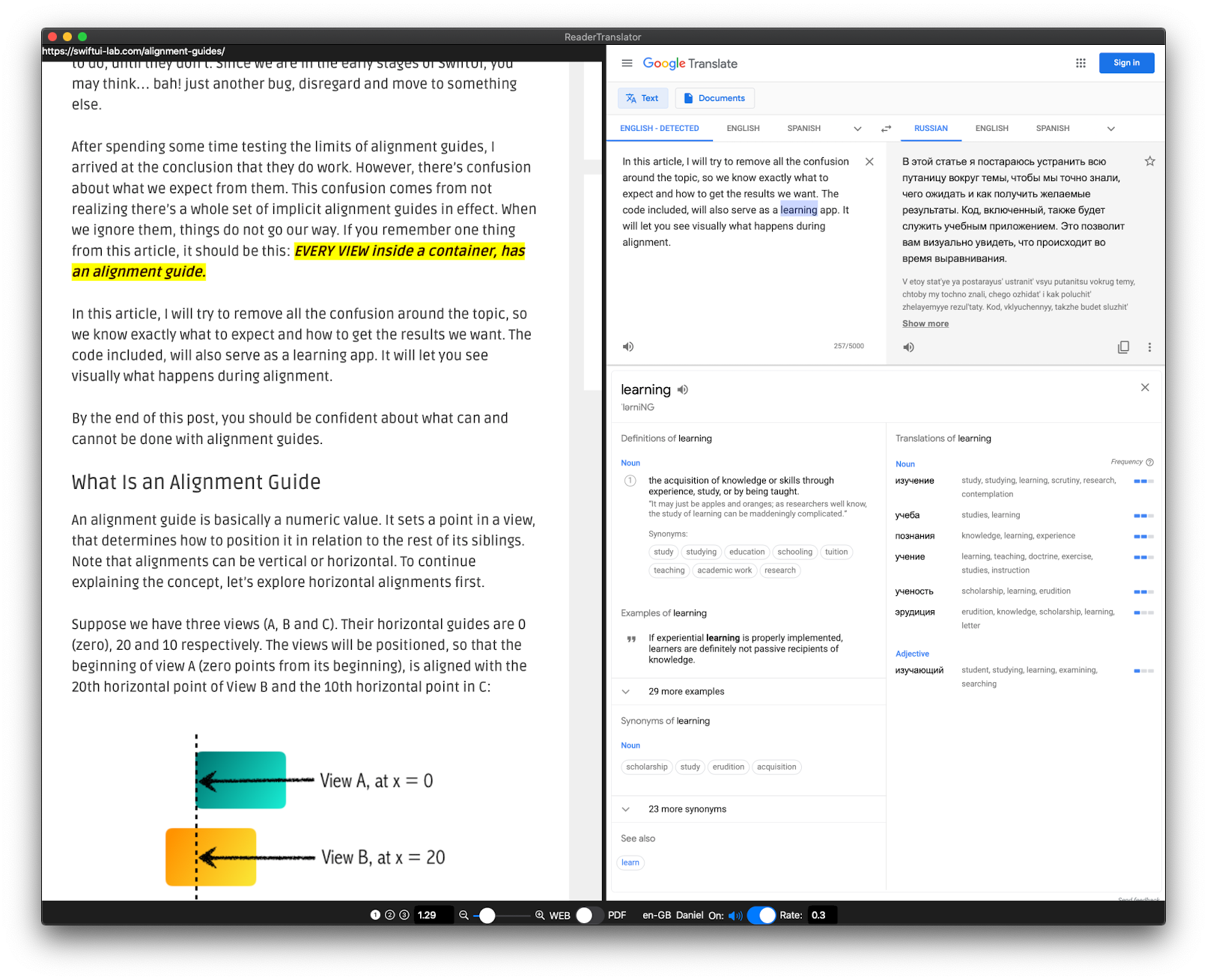Open Google apps grid

pos(1080,63)
